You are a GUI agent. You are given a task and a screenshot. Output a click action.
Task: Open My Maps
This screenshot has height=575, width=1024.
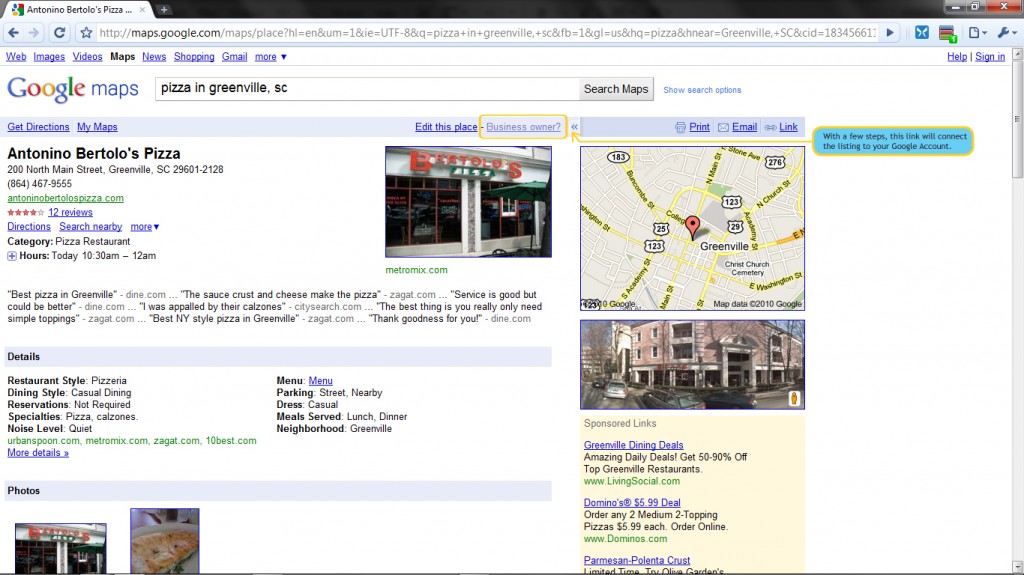97,127
